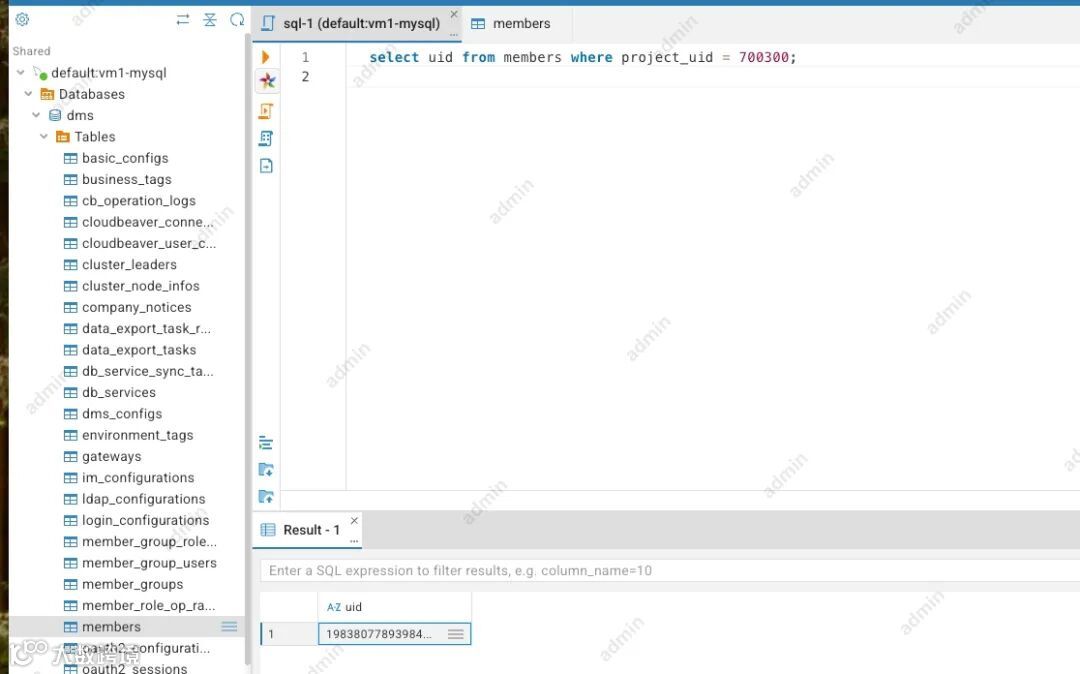Select the cluster_node_infos table

[x=141, y=286]
